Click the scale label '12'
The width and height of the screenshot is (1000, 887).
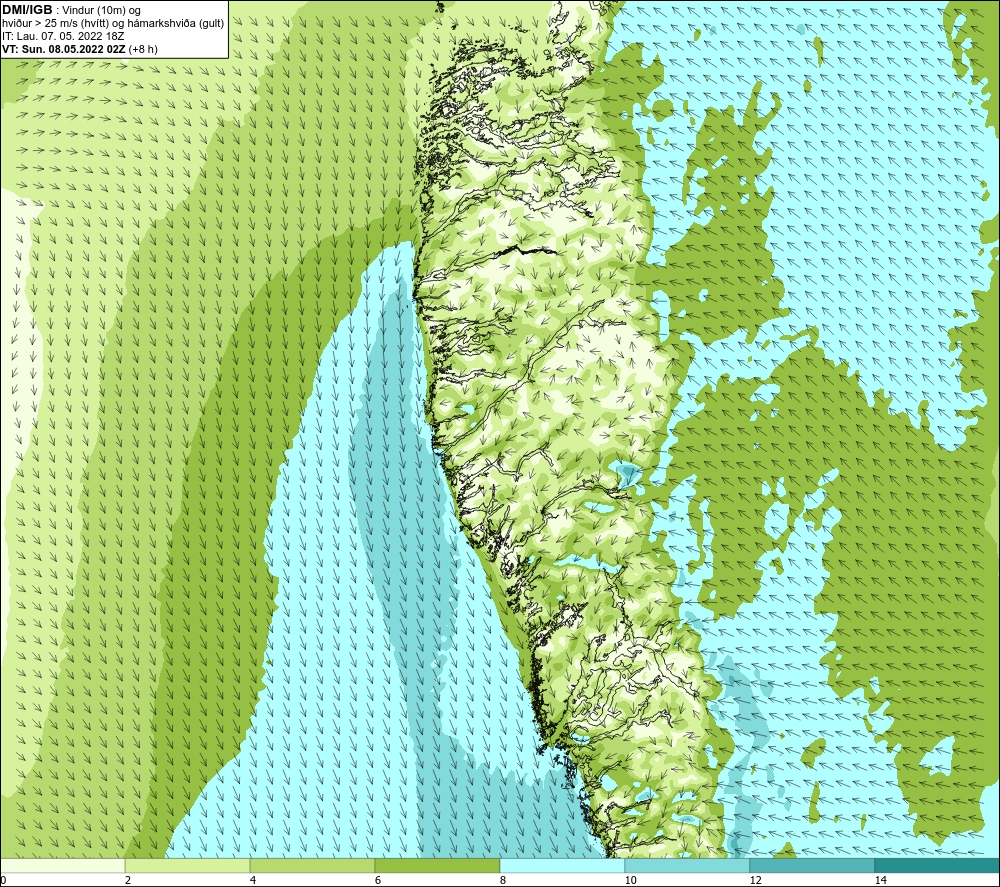coord(756,880)
